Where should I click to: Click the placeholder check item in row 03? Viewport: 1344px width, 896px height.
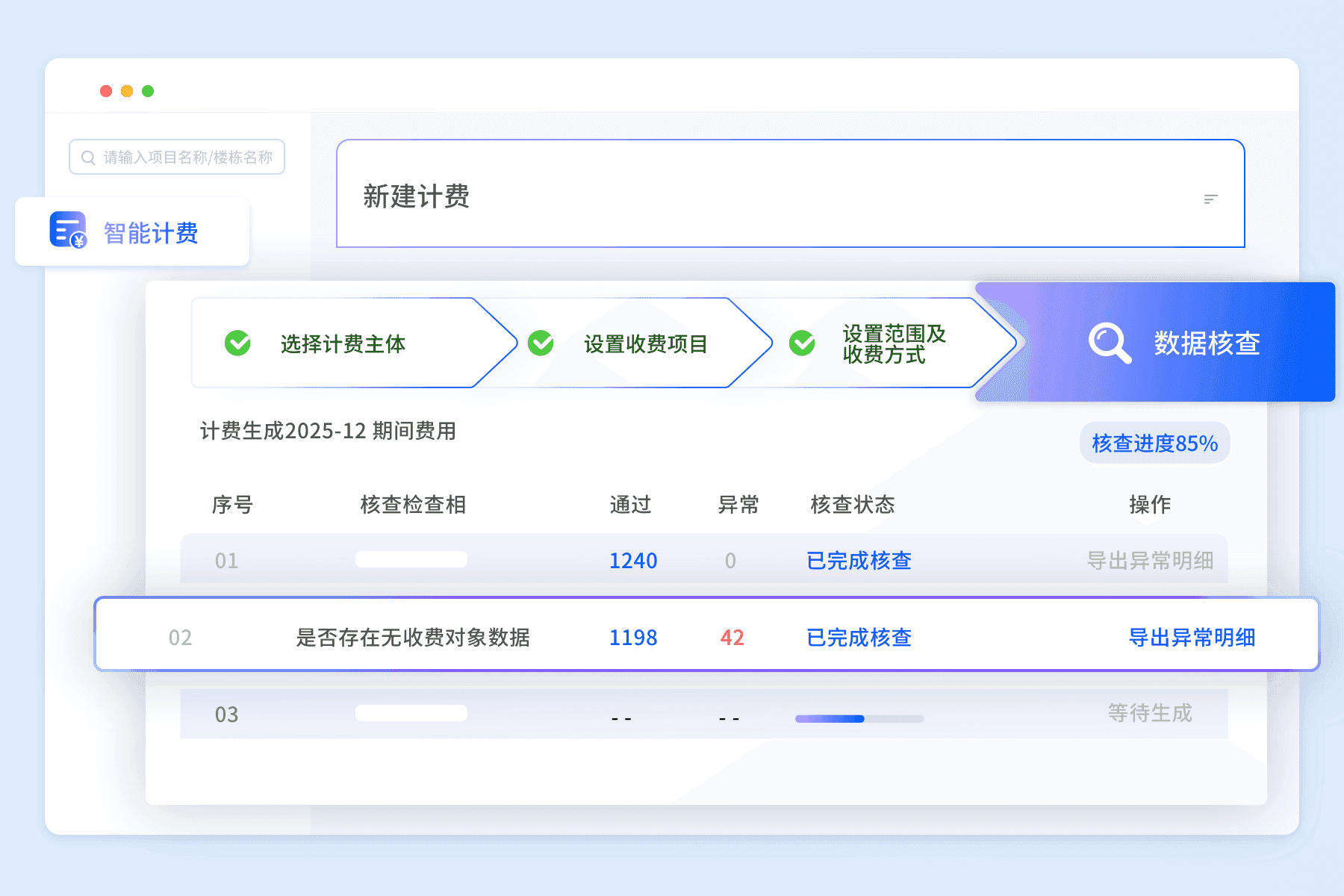411,713
